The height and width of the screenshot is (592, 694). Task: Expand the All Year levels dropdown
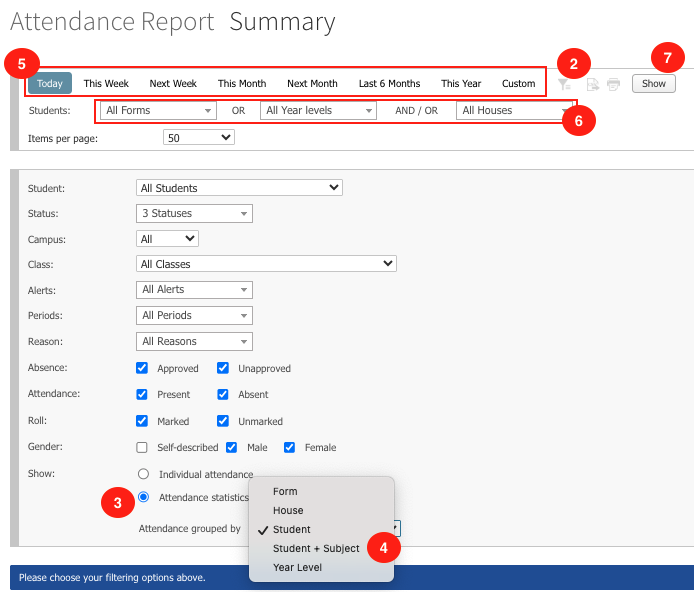(x=318, y=111)
